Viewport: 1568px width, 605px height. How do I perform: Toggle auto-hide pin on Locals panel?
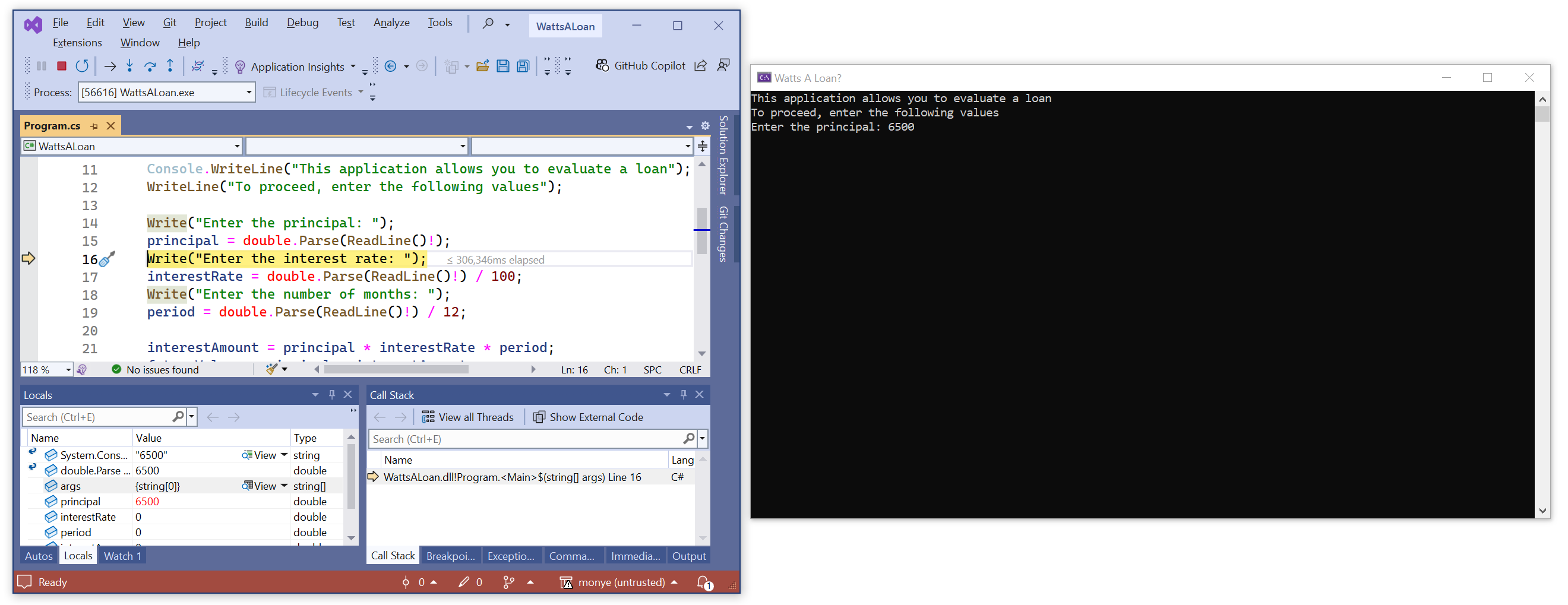pos(332,394)
